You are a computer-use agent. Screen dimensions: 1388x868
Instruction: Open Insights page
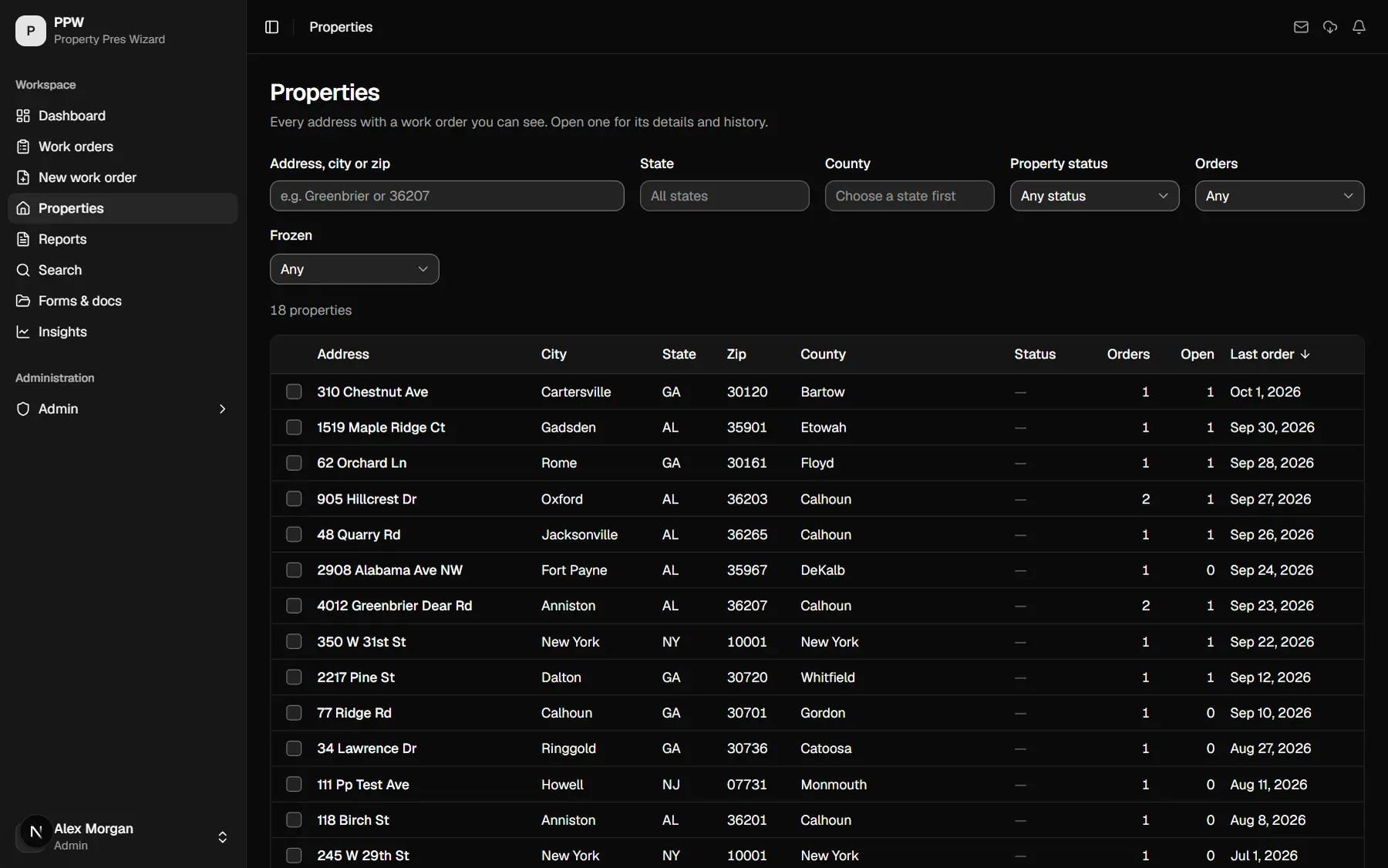click(x=123, y=331)
